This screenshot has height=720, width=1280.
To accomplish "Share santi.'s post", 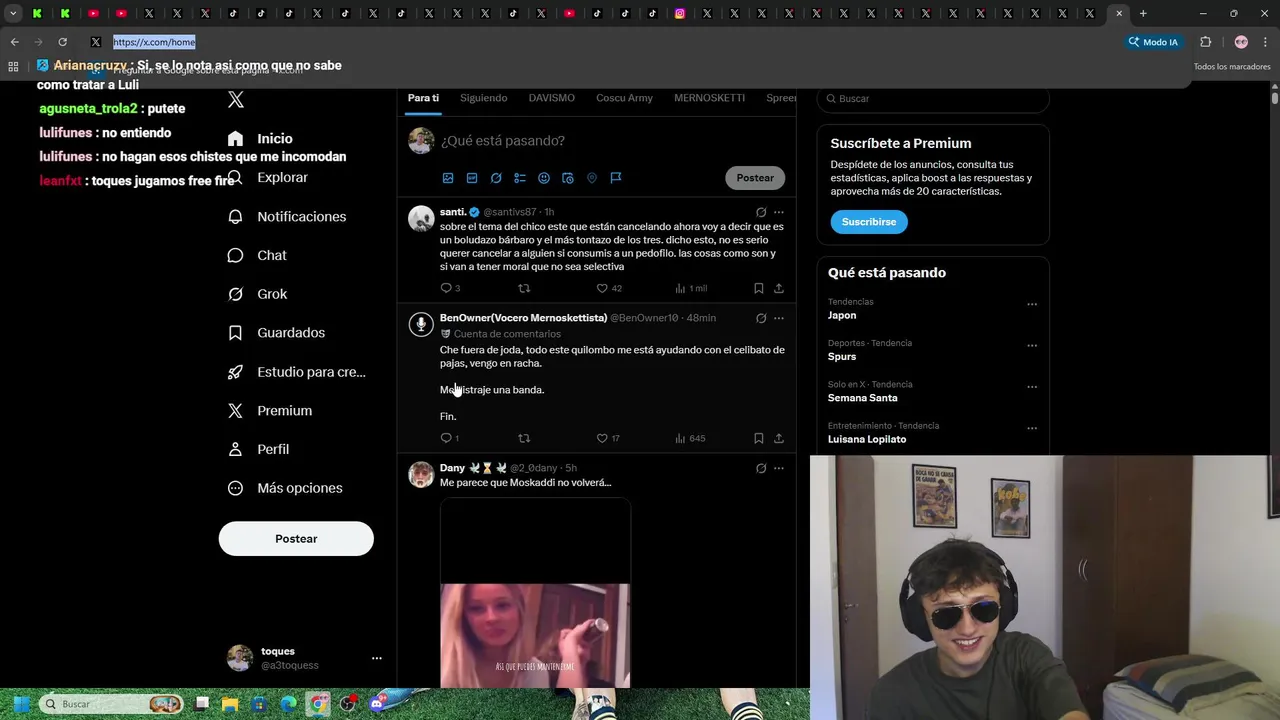I will coord(779,288).
